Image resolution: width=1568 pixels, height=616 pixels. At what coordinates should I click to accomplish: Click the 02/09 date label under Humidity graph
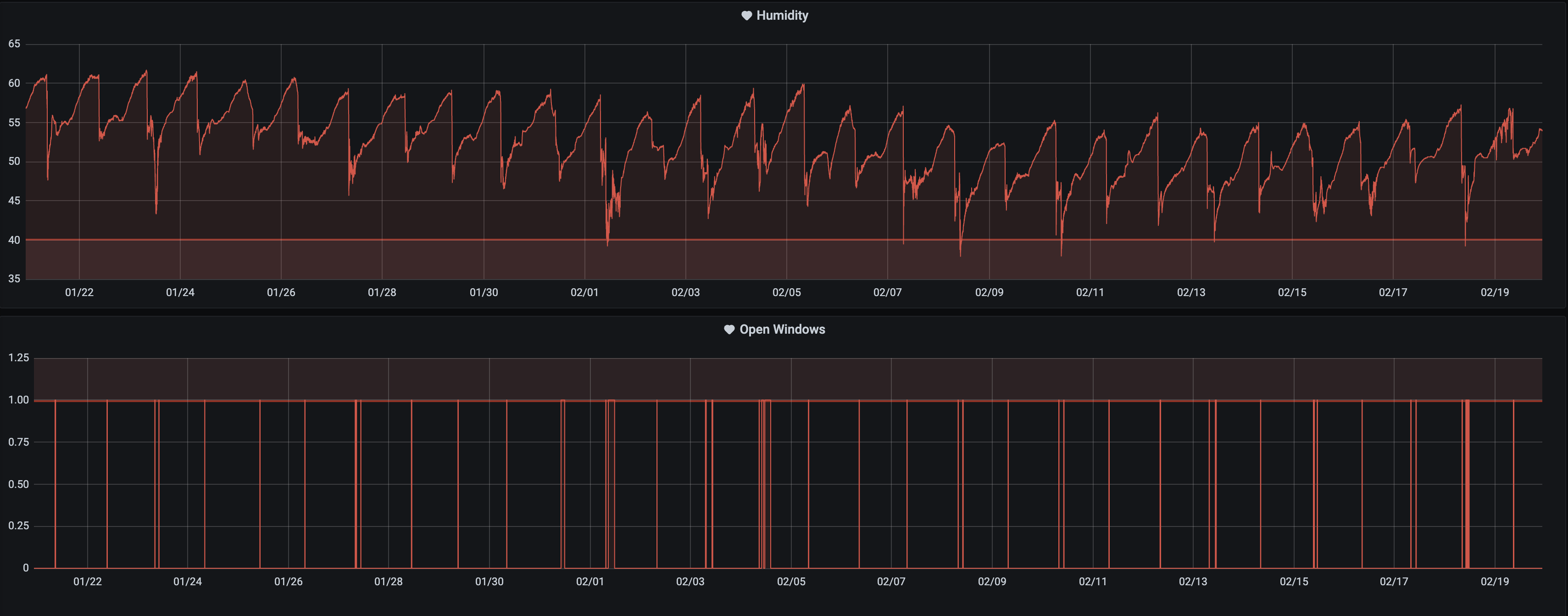pos(989,292)
